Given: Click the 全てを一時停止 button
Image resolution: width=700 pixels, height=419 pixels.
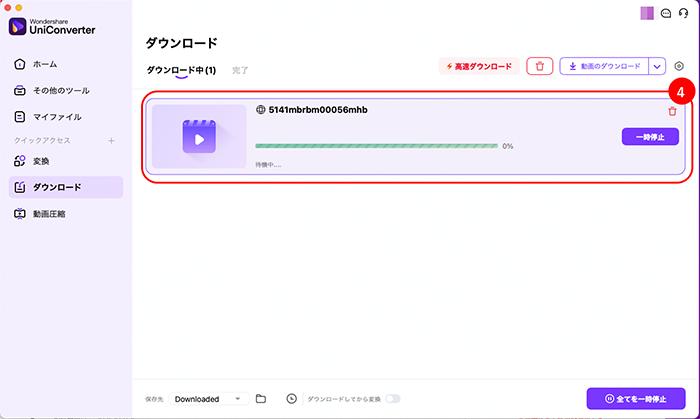Looking at the screenshot, I should click(x=636, y=398).
